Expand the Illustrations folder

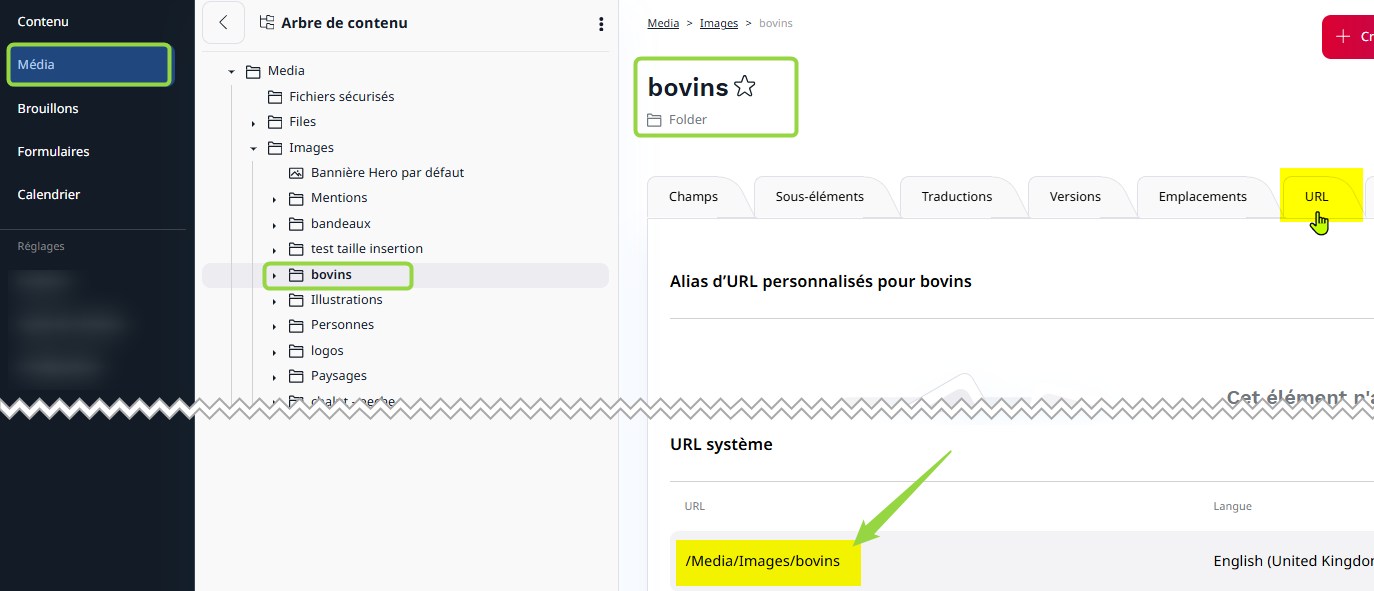click(275, 301)
